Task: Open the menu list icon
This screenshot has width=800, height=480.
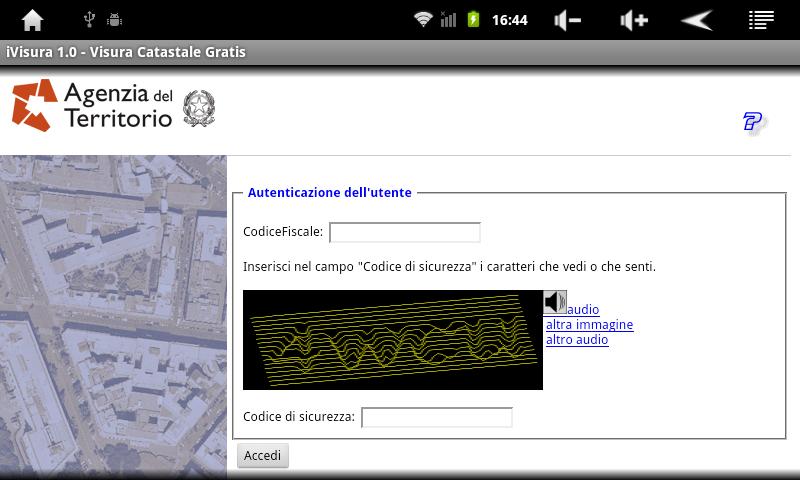Action: 761,20
